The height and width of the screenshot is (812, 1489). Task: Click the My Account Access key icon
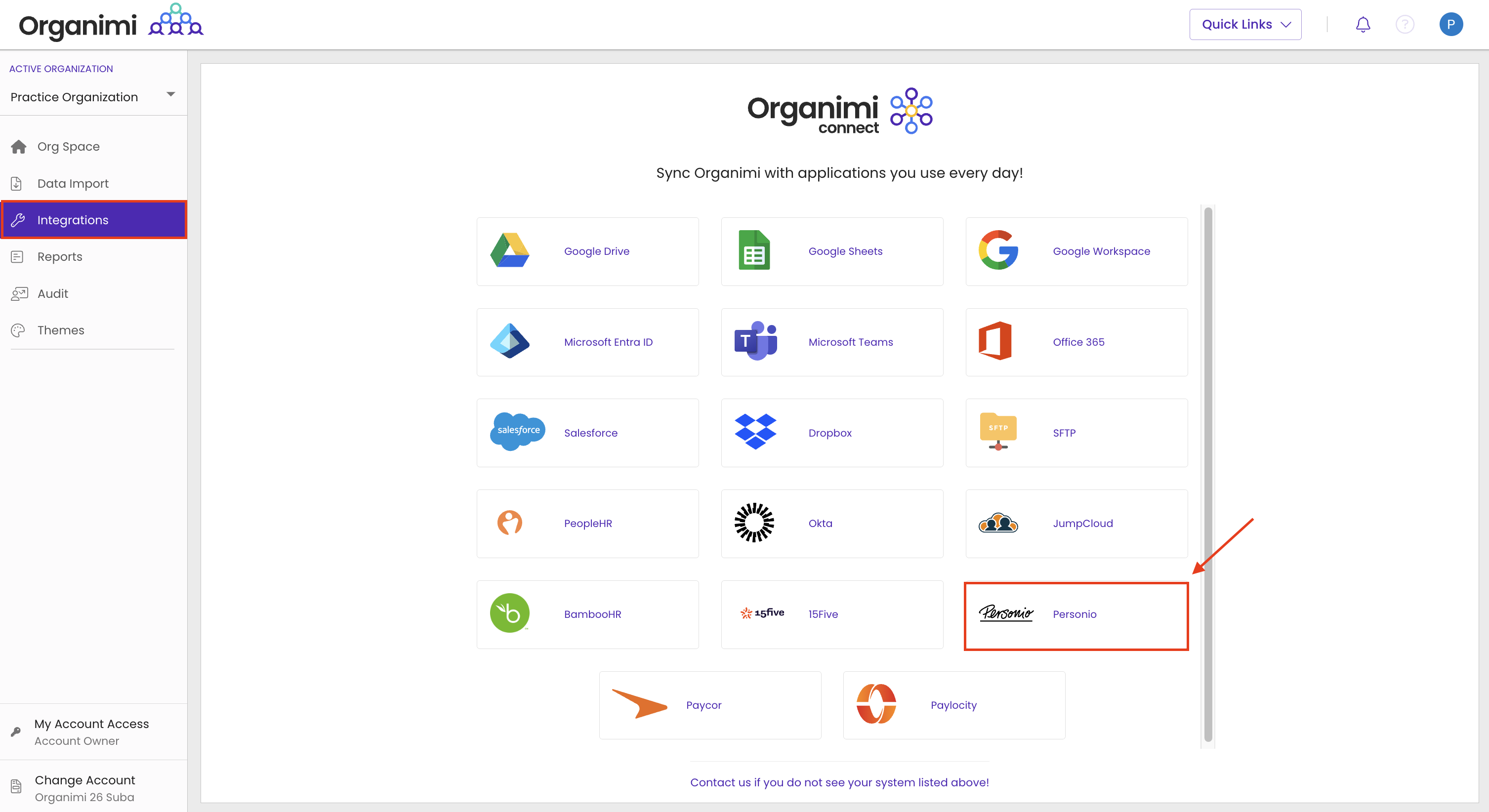pyautogui.click(x=16, y=731)
